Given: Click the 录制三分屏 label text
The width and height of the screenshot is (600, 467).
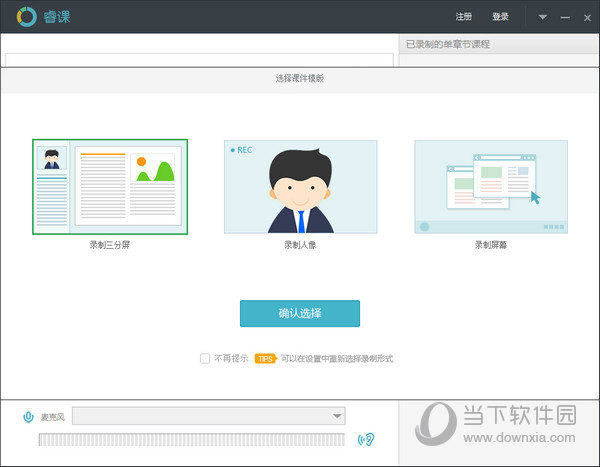Looking at the screenshot, I should click(x=110, y=245).
